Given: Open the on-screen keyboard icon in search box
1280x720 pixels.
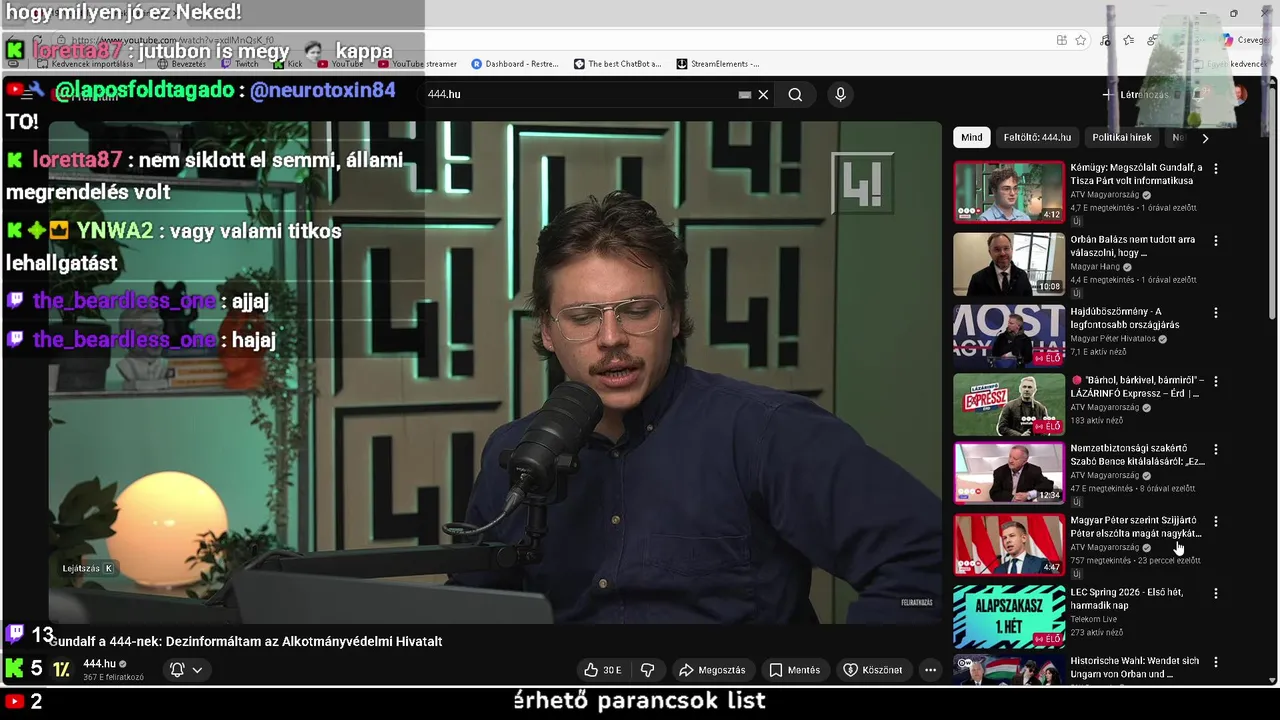Looking at the screenshot, I should tap(744, 94).
